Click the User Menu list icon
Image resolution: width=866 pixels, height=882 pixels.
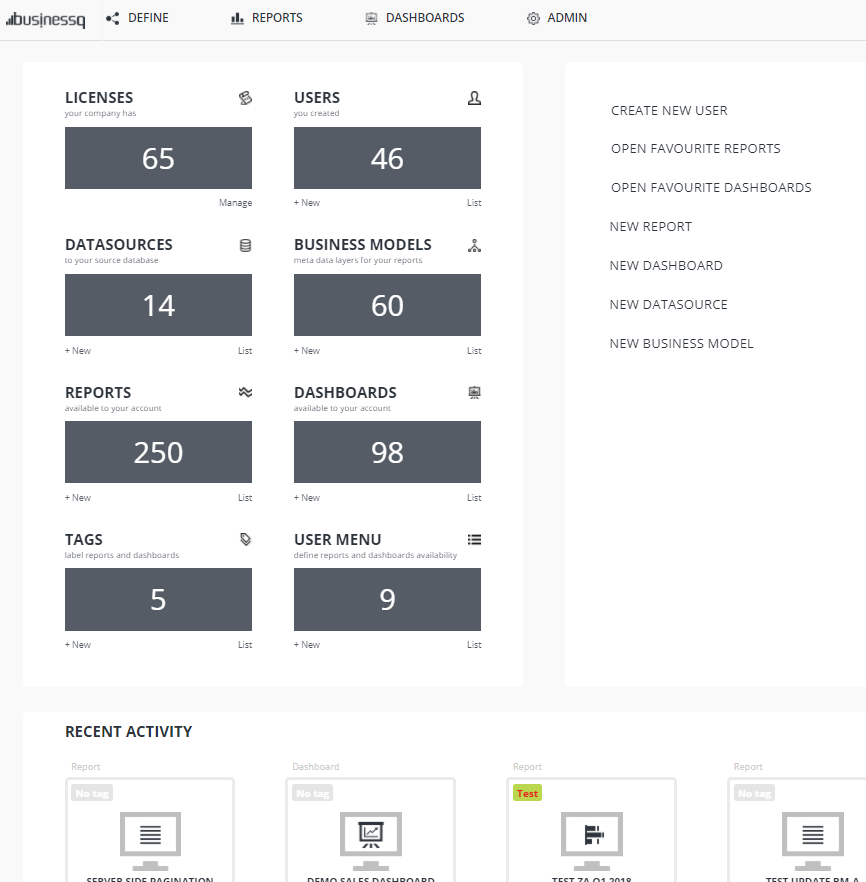click(474, 539)
